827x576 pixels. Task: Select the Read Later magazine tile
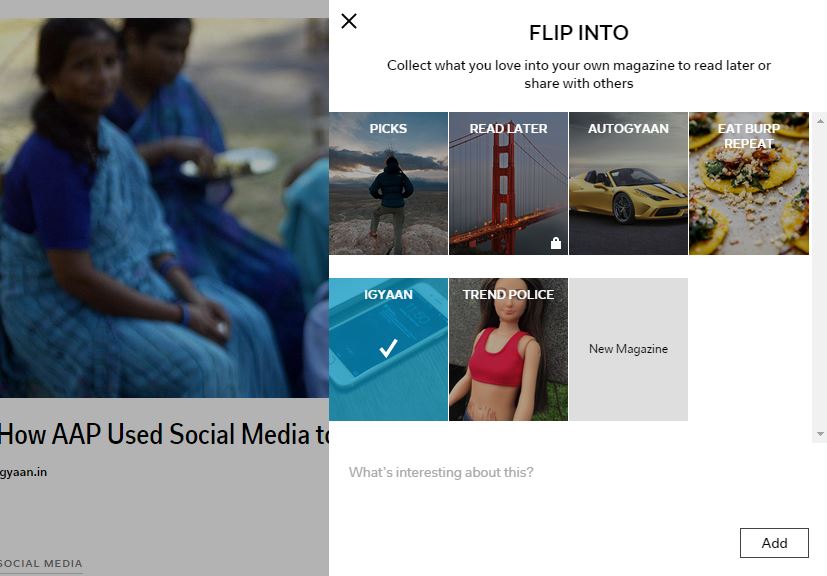tap(508, 184)
